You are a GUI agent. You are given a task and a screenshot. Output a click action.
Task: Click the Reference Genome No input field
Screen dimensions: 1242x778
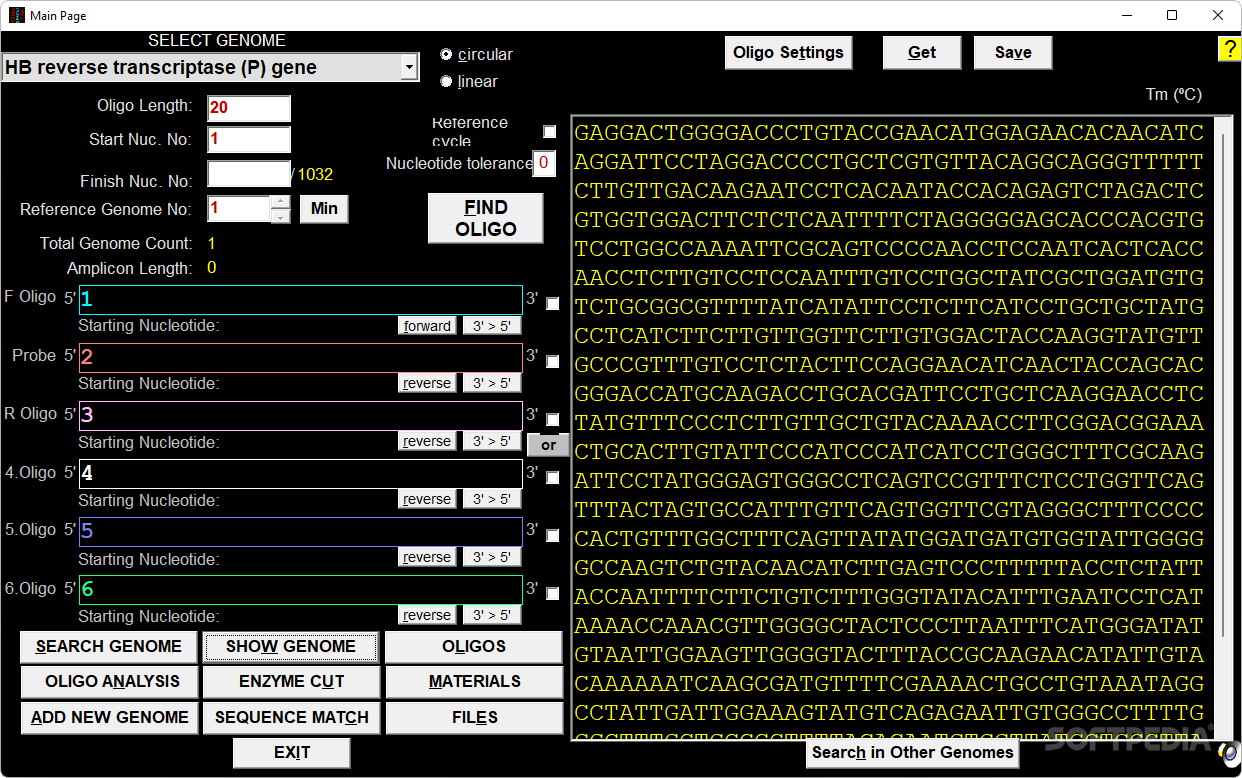tap(239, 209)
